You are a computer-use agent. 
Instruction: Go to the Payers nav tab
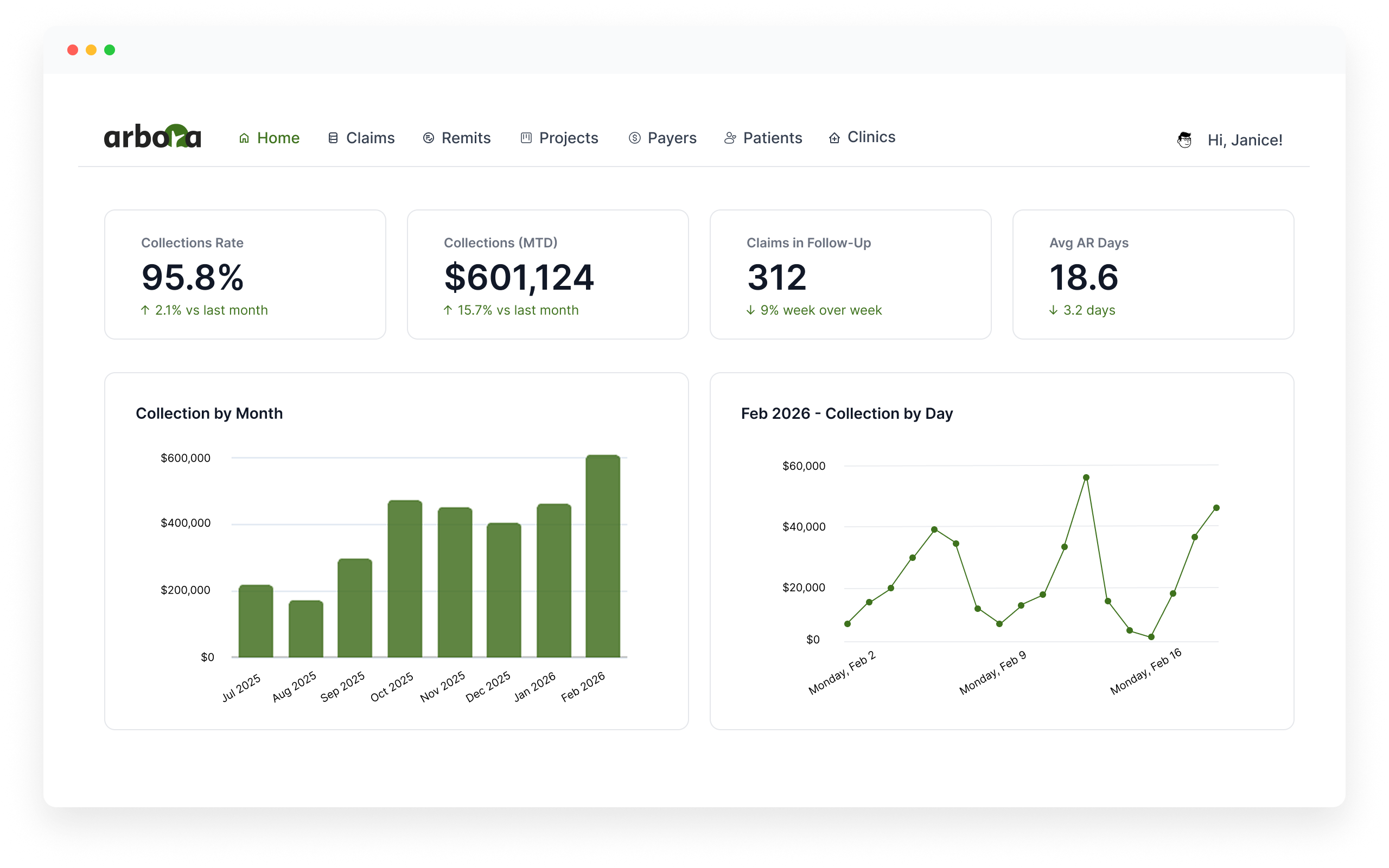(672, 138)
